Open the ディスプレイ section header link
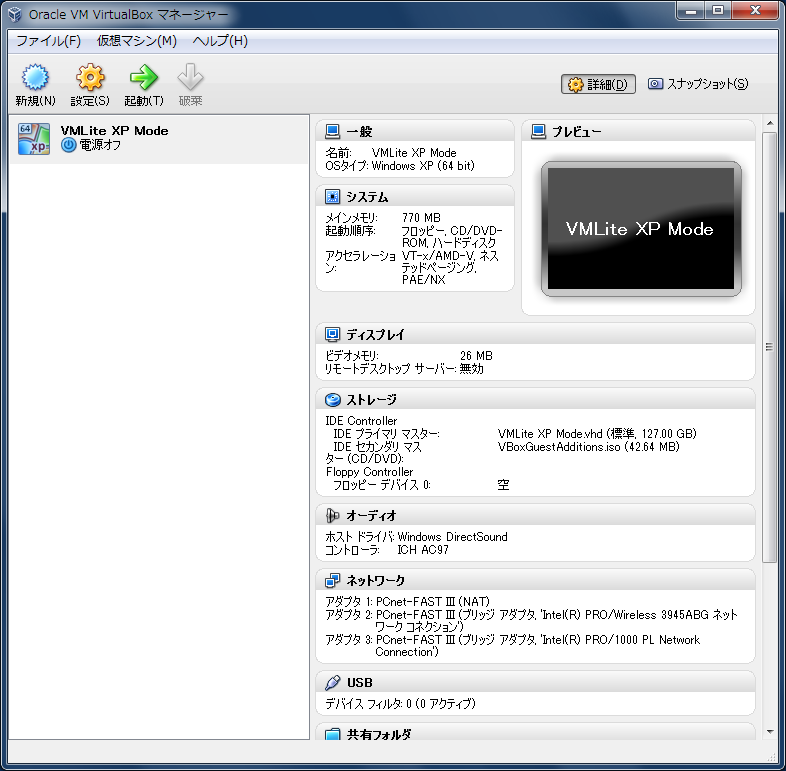 pos(375,334)
